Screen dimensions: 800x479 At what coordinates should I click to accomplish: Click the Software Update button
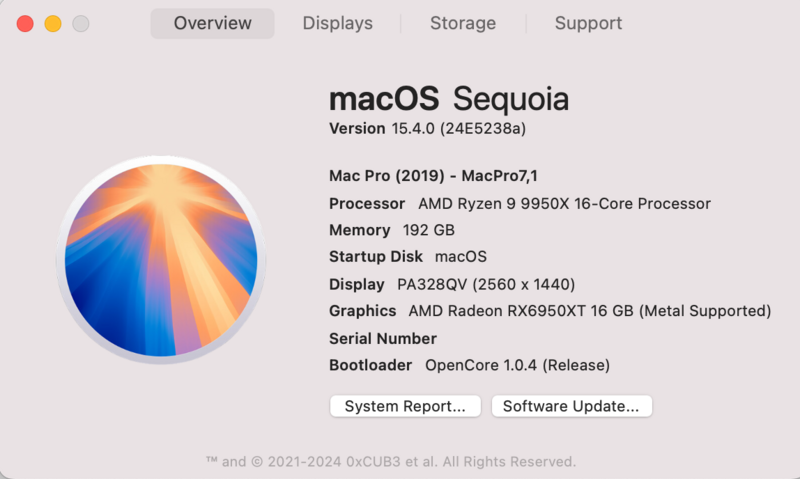(x=570, y=406)
